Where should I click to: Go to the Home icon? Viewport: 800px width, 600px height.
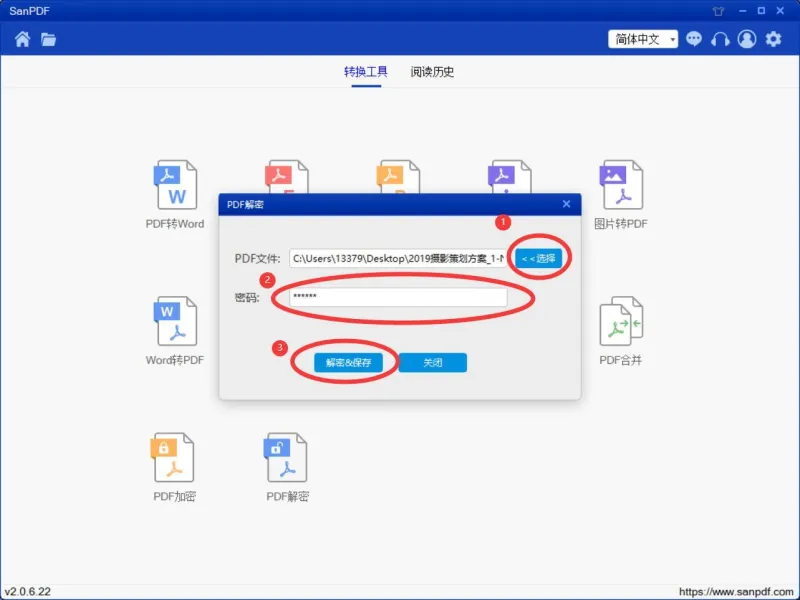pyautogui.click(x=22, y=39)
